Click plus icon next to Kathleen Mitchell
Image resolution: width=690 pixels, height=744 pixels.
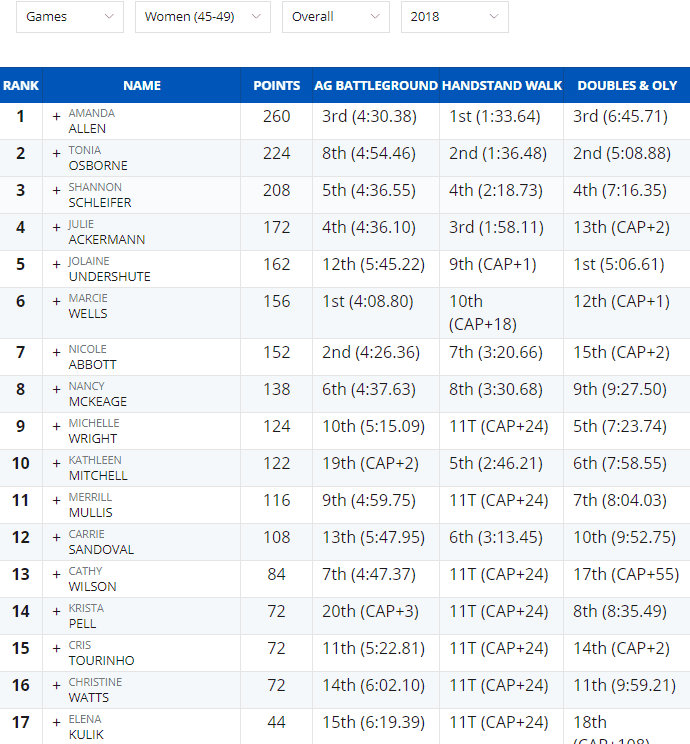pos(56,464)
